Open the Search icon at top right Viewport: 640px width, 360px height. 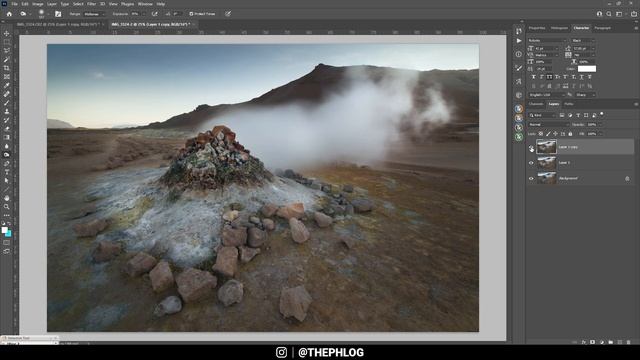[x=609, y=14]
